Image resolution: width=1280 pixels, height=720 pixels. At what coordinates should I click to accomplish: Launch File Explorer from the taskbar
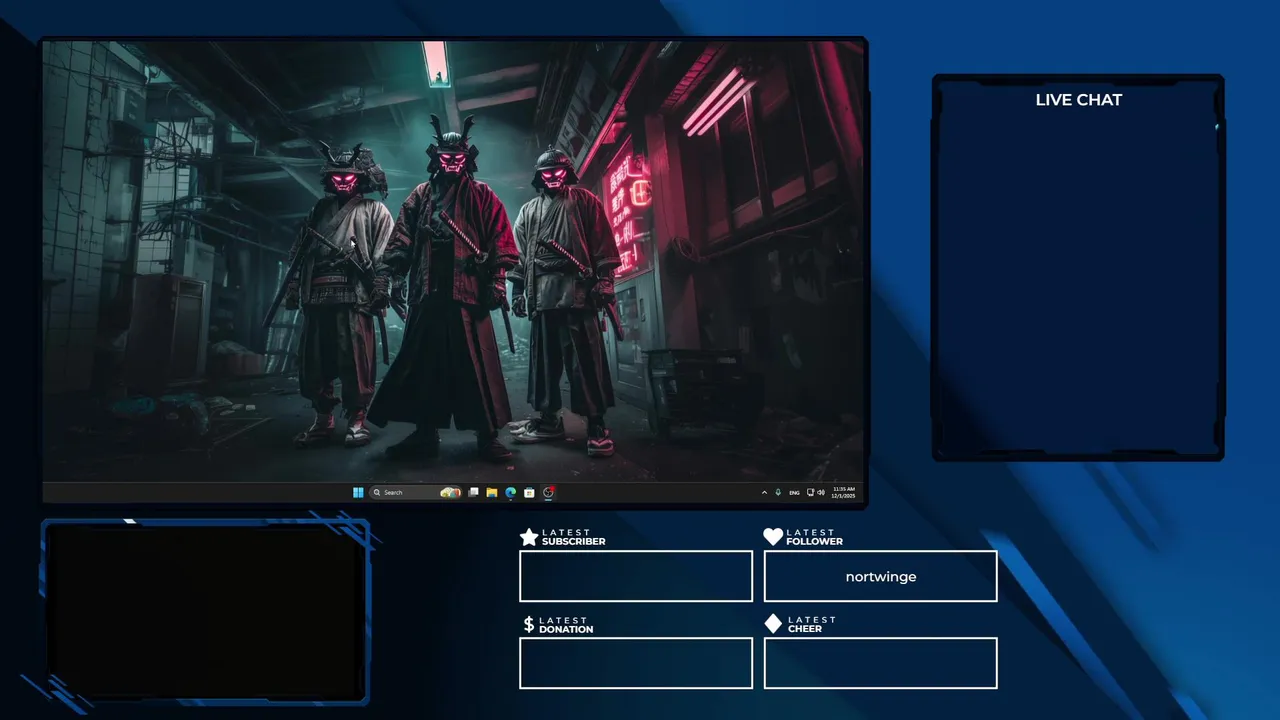492,492
